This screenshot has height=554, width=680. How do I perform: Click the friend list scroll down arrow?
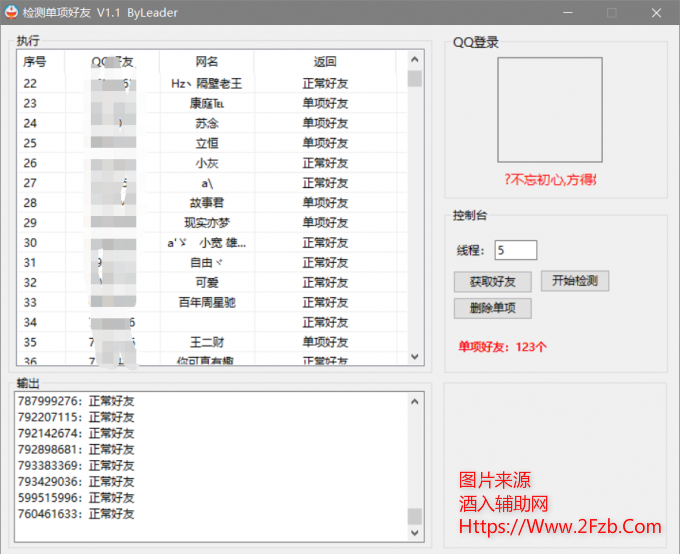click(x=415, y=357)
